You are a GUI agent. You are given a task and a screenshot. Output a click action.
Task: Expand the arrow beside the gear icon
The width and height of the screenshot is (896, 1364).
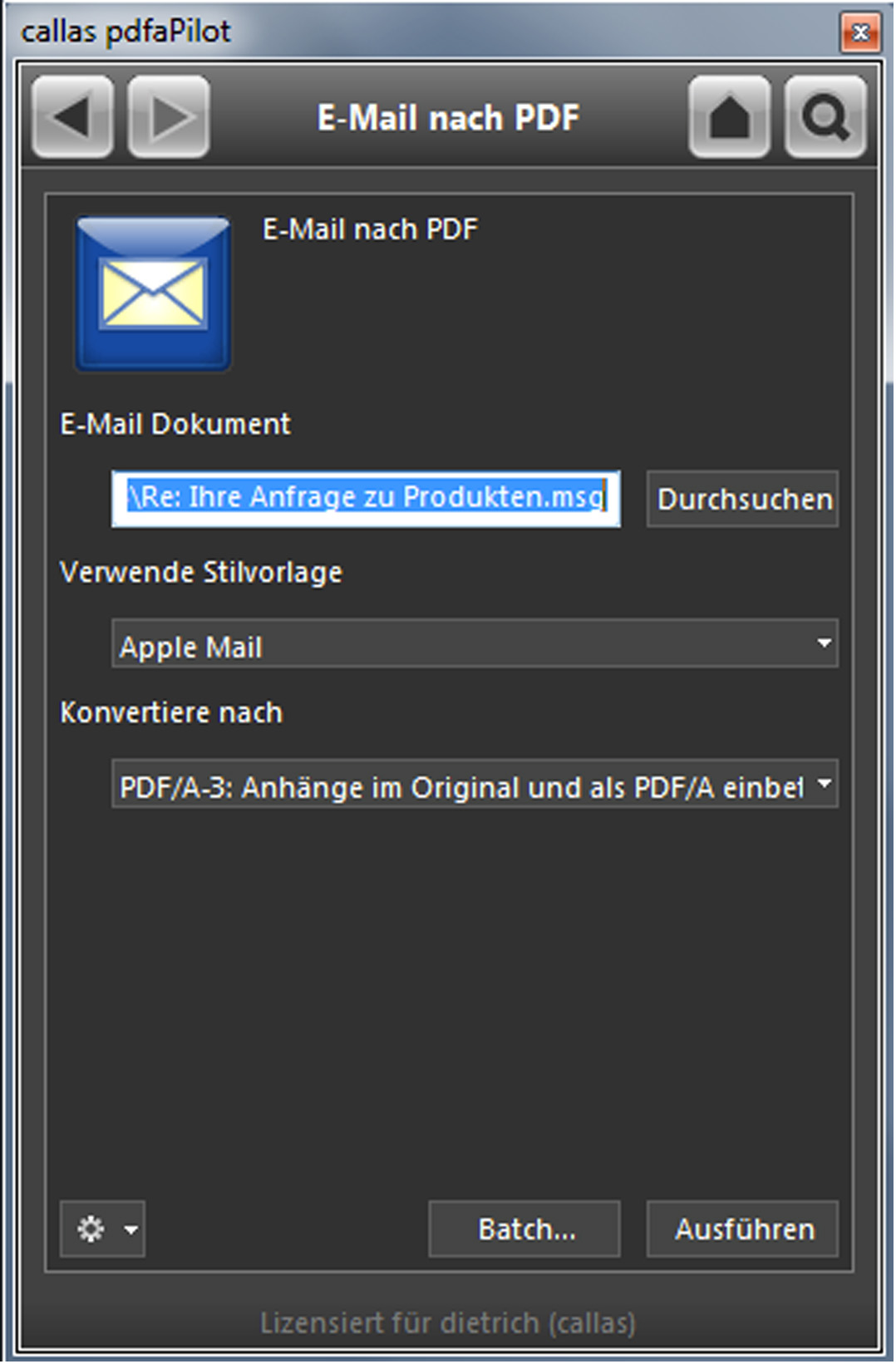[131, 1229]
